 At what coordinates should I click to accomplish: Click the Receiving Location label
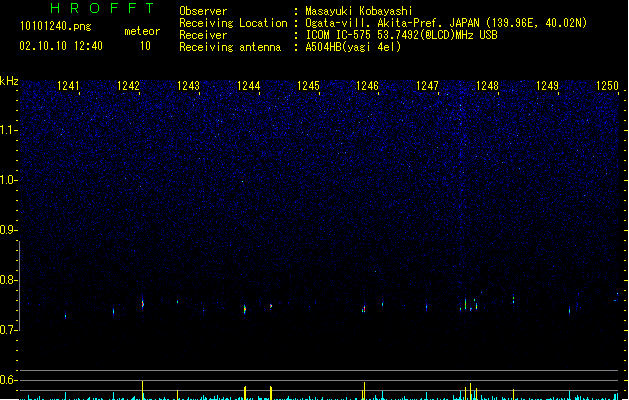(x=233, y=23)
